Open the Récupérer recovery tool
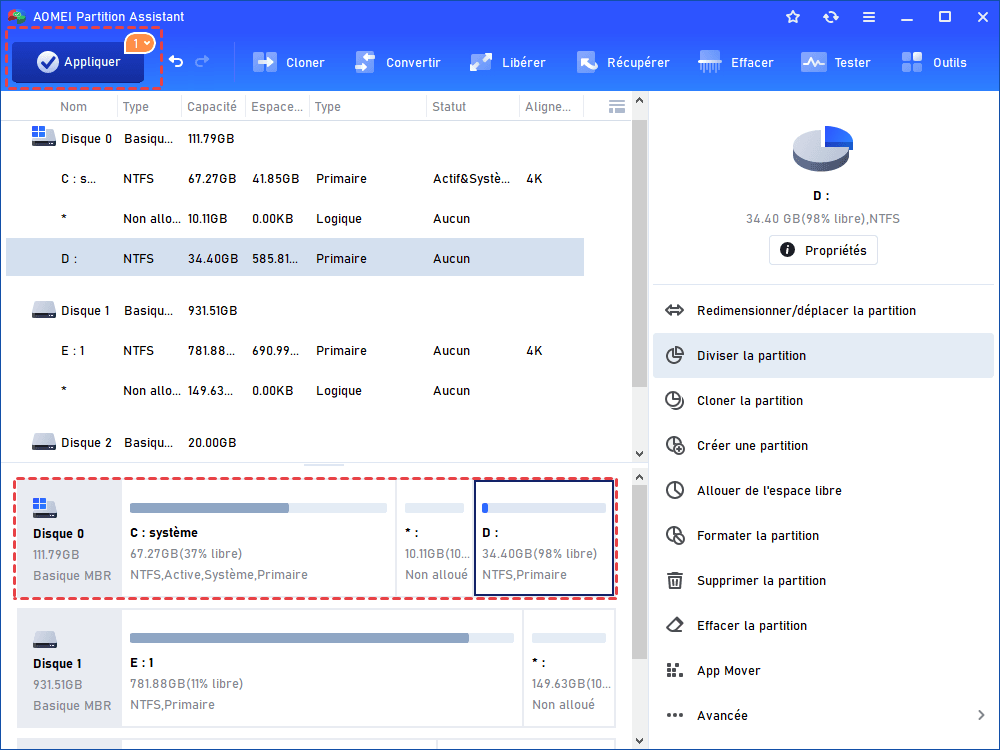 point(587,62)
